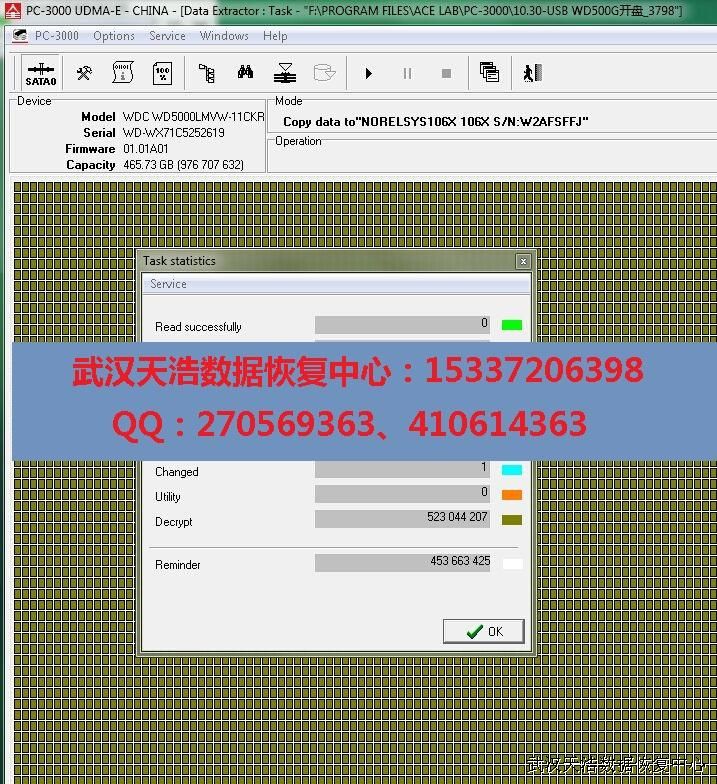The width and height of the screenshot is (717, 784).
Task: Open the Options menu
Action: pos(114,36)
